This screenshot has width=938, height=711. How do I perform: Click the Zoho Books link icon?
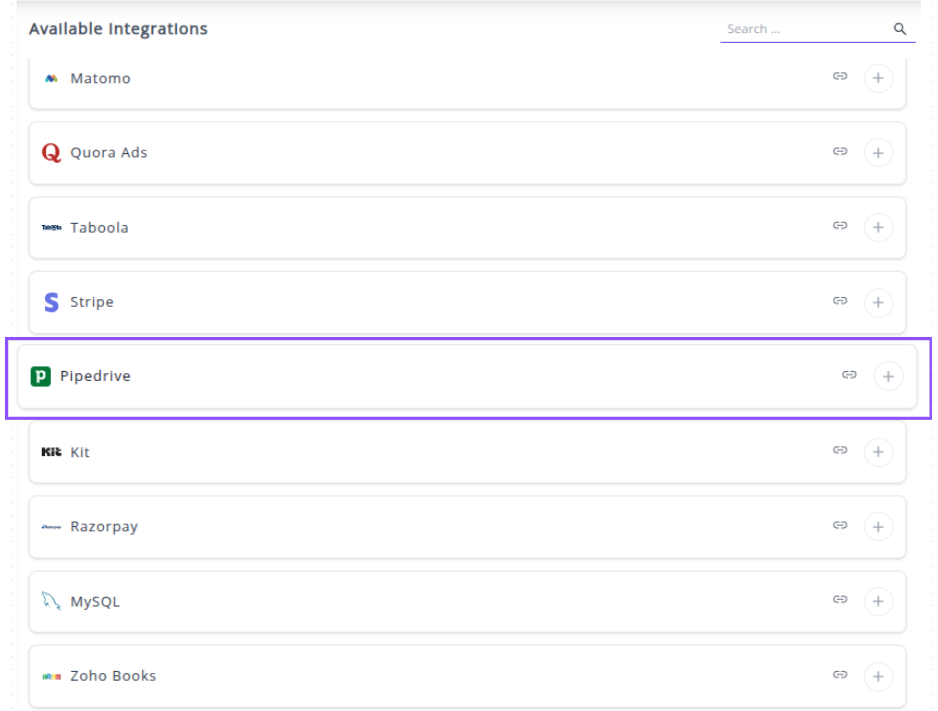[x=840, y=675]
